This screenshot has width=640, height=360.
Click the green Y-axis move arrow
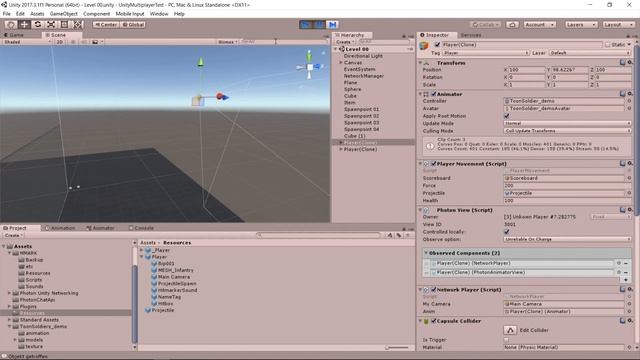point(200,62)
